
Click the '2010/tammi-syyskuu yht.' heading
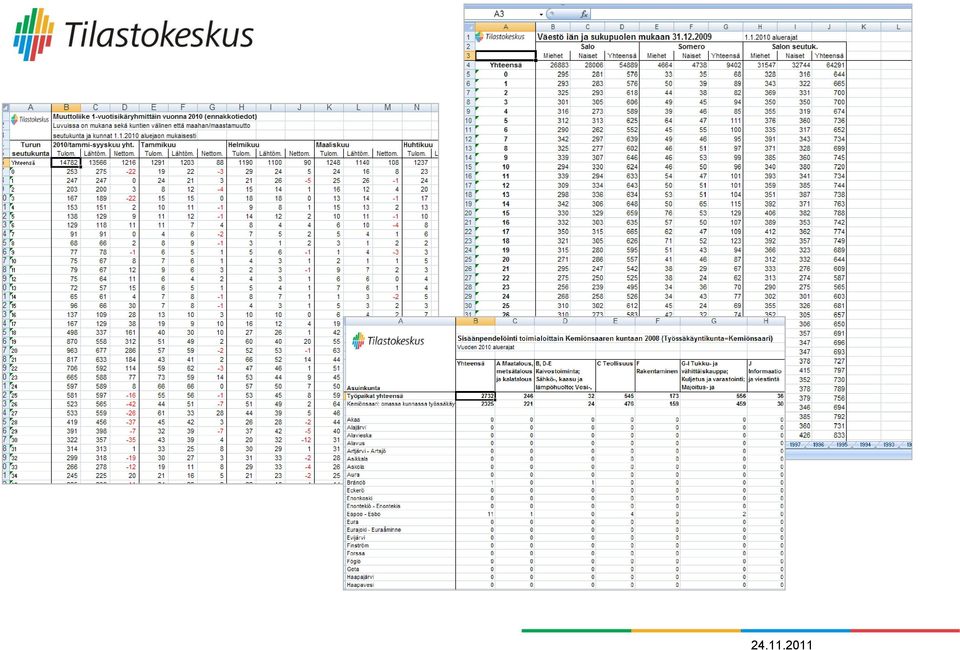click(x=94, y=144)
